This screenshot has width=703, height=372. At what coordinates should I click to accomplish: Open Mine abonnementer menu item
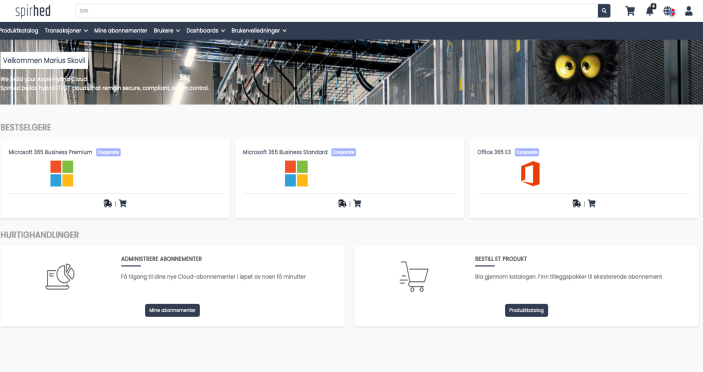click(x=121, y=30)
